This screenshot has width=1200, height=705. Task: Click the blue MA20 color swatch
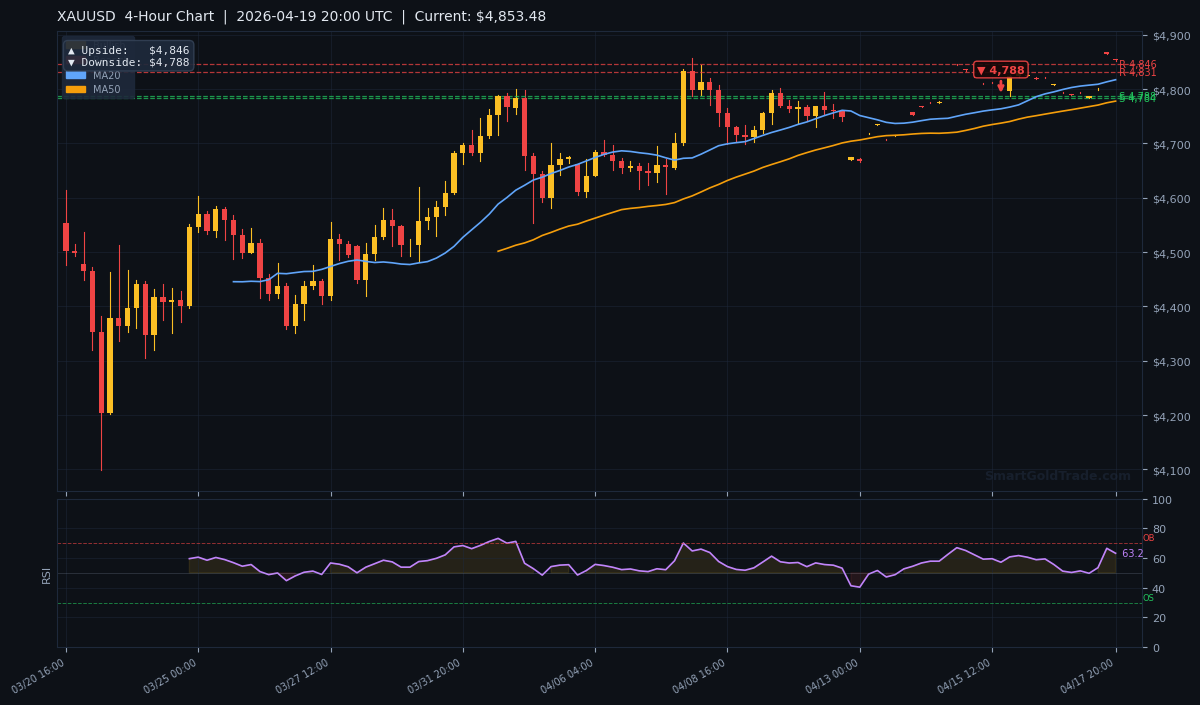77,76
